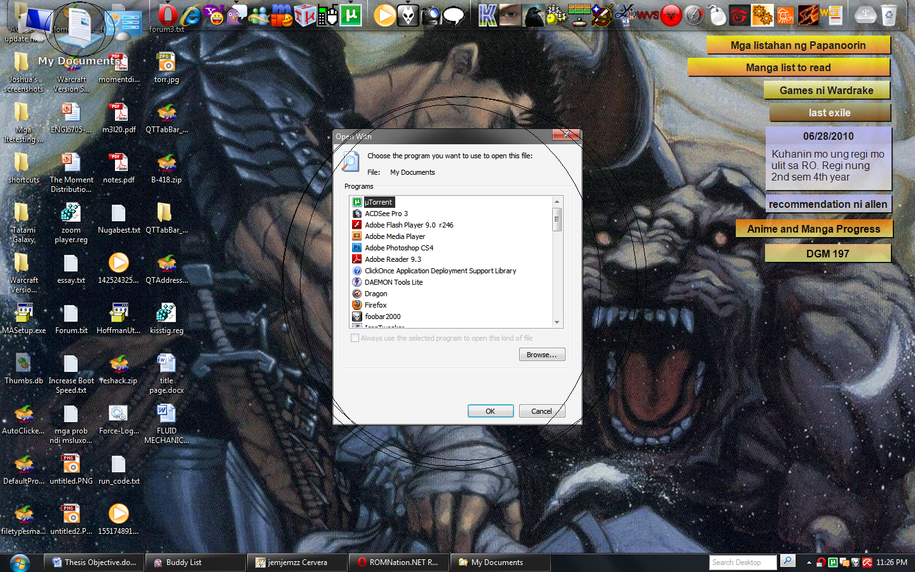Open the kisstig.reg desktop file
Viewport: 915px width, 572px height.
point(166,319)
